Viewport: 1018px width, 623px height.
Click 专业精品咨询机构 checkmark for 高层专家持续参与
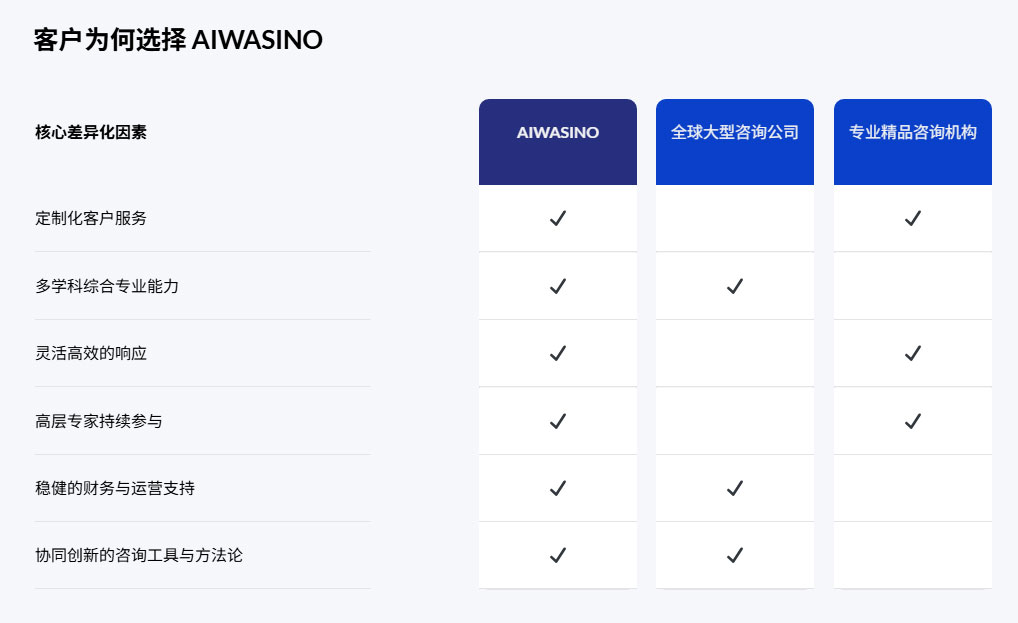(x=912, y=421)
